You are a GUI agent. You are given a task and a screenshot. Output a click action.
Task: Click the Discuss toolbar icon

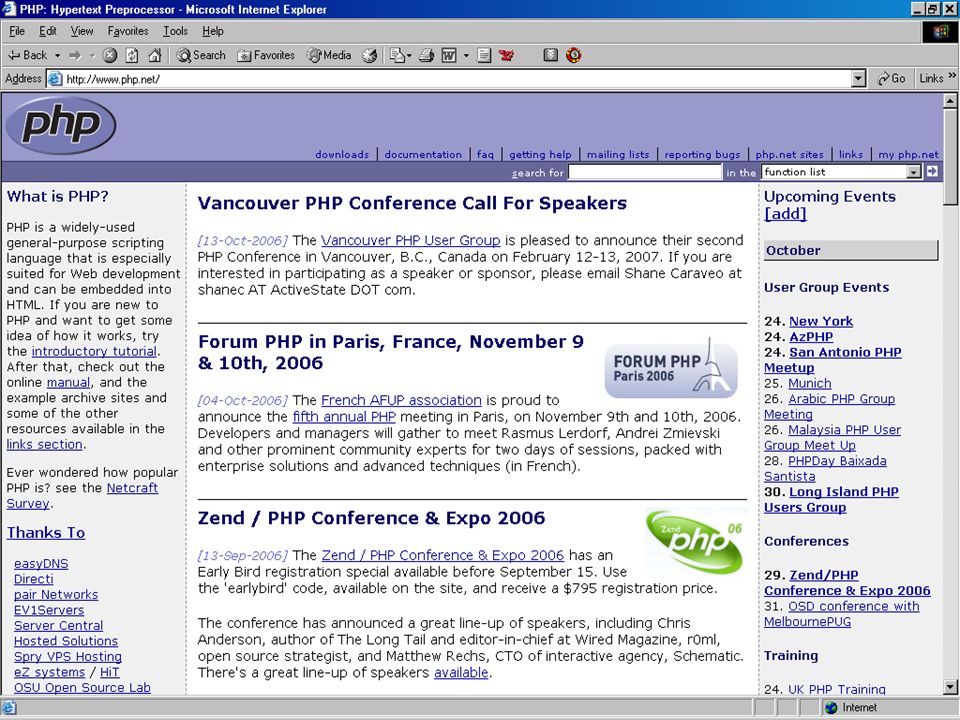[484, 56]
